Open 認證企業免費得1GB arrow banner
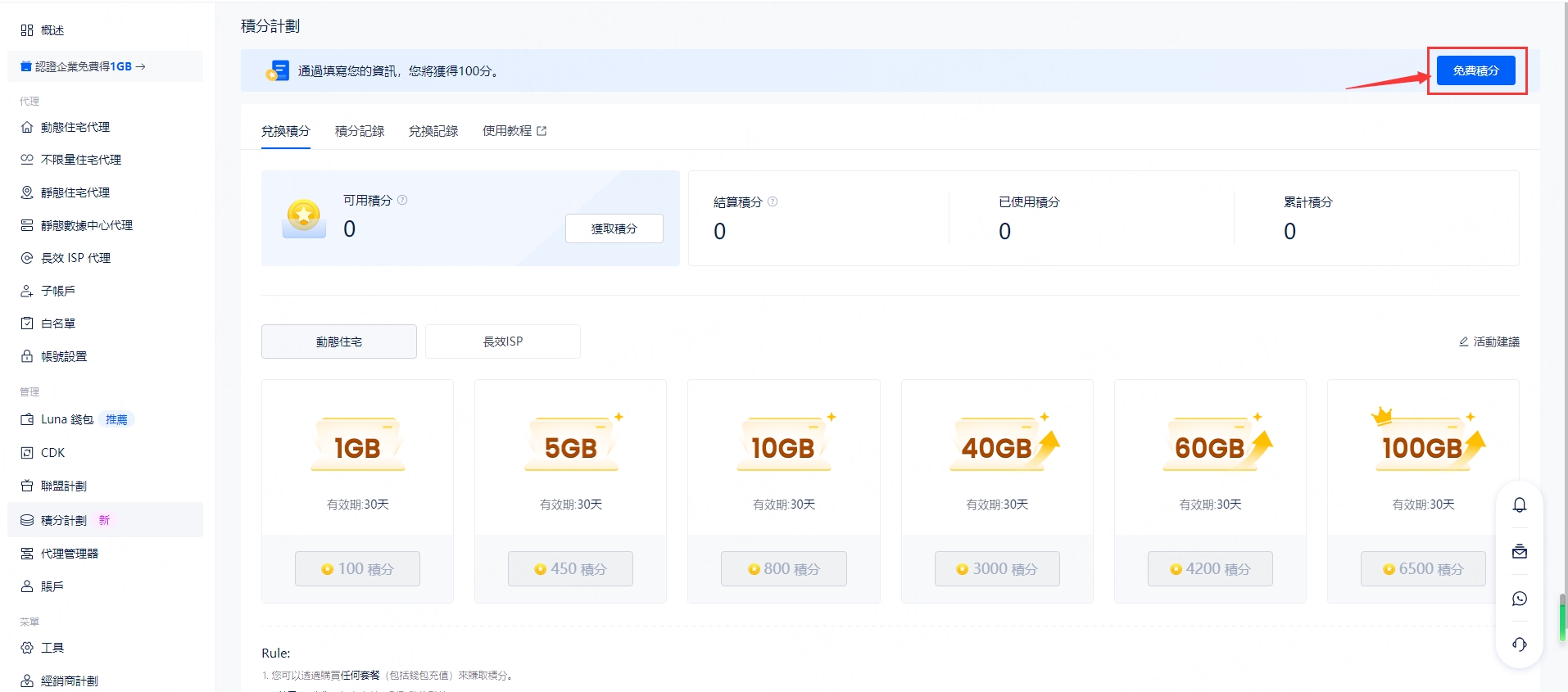Image resolution: width=1568 pixels, height=692 pixels. (105, 66)
